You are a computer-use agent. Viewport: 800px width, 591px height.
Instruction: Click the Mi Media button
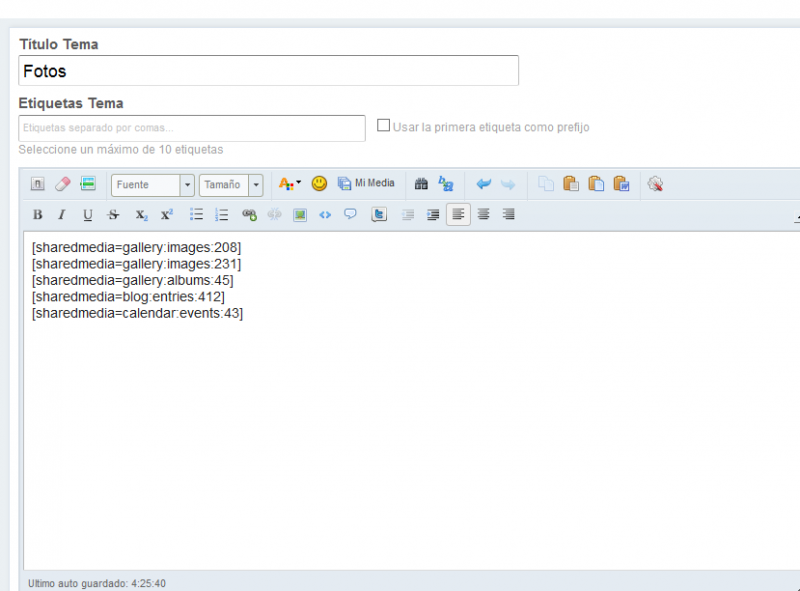[x=366, y=184]
